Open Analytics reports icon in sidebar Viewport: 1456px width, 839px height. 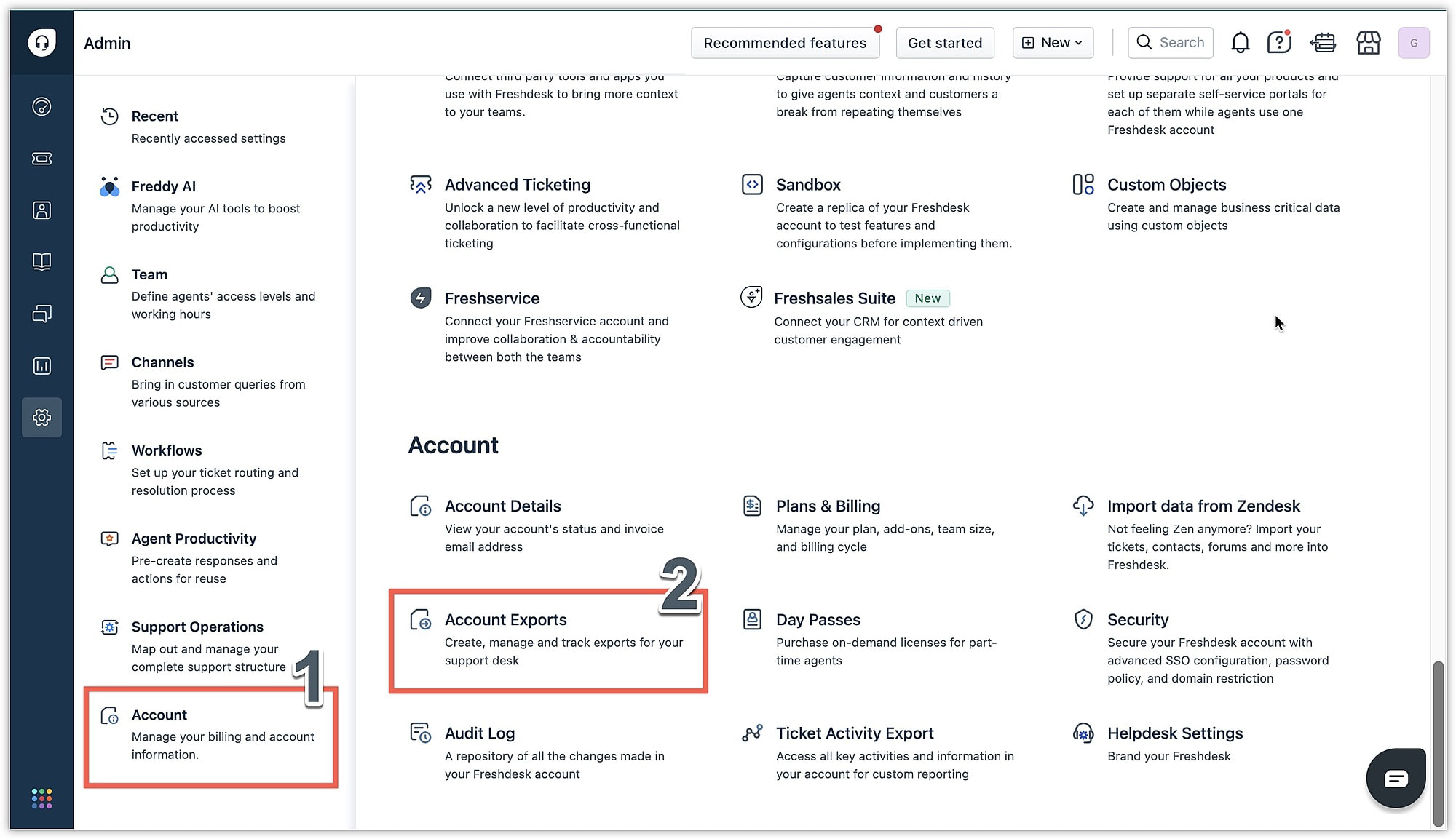coord(42,365)
